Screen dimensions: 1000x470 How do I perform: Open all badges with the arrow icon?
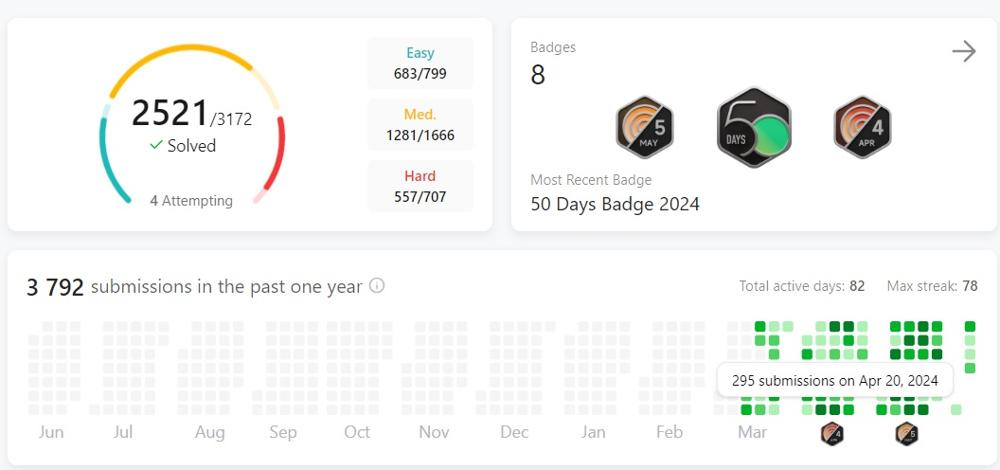coord(963,52)
